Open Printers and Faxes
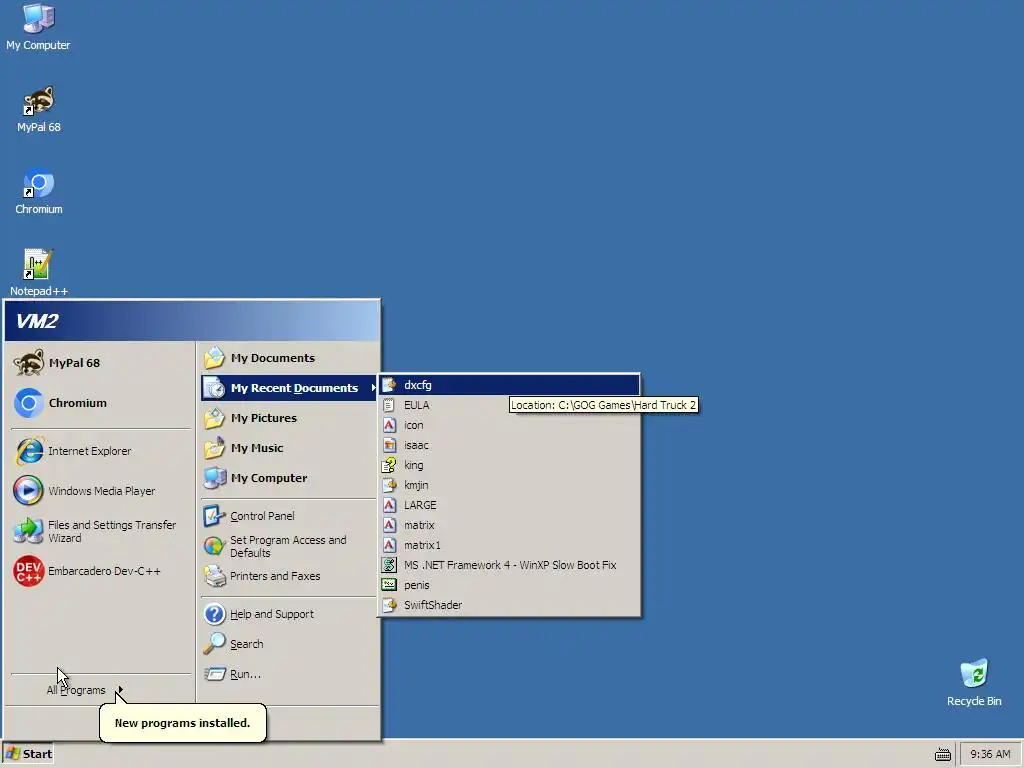 click(289, 576)
